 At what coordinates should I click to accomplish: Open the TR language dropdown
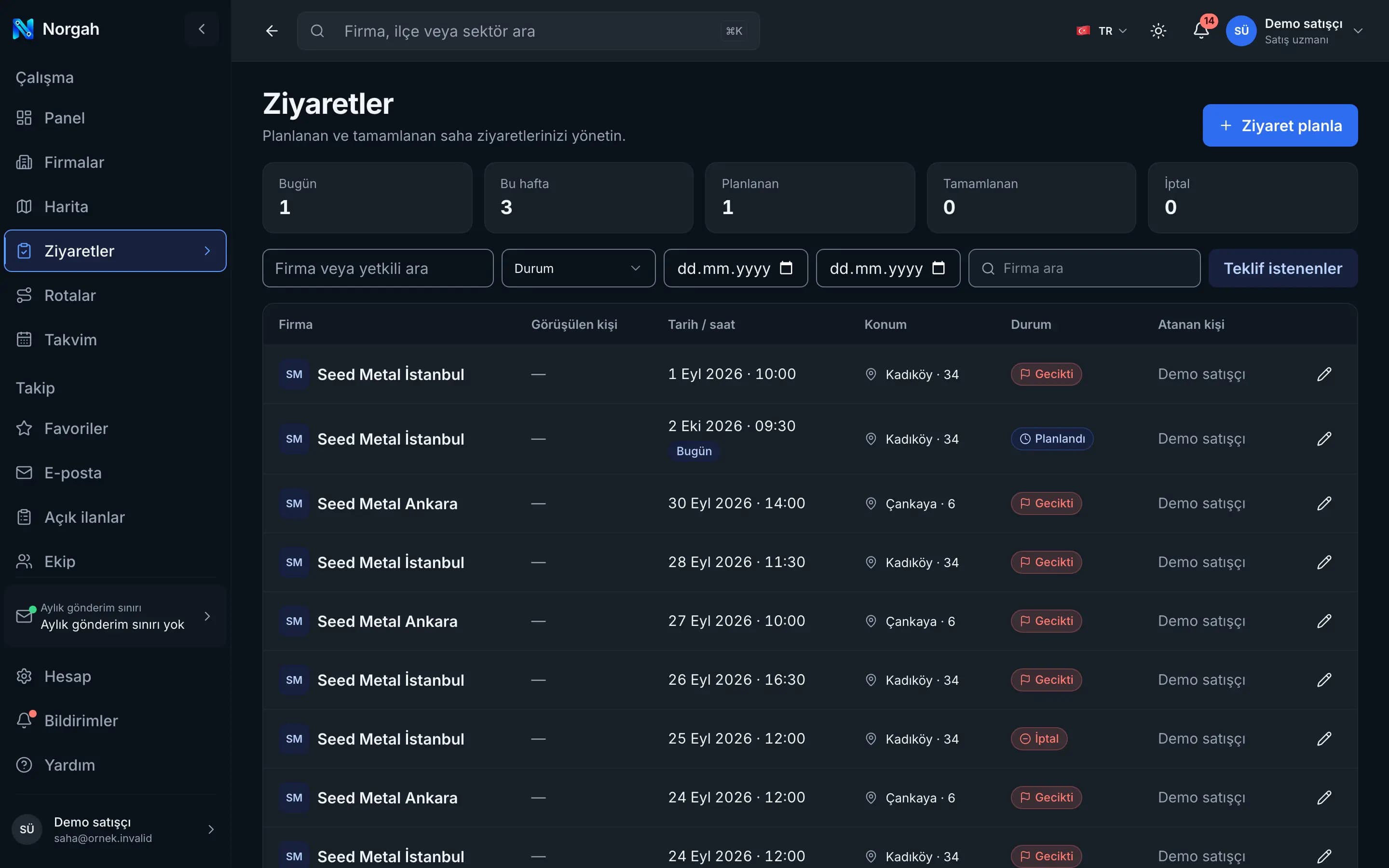(1102, 31)
